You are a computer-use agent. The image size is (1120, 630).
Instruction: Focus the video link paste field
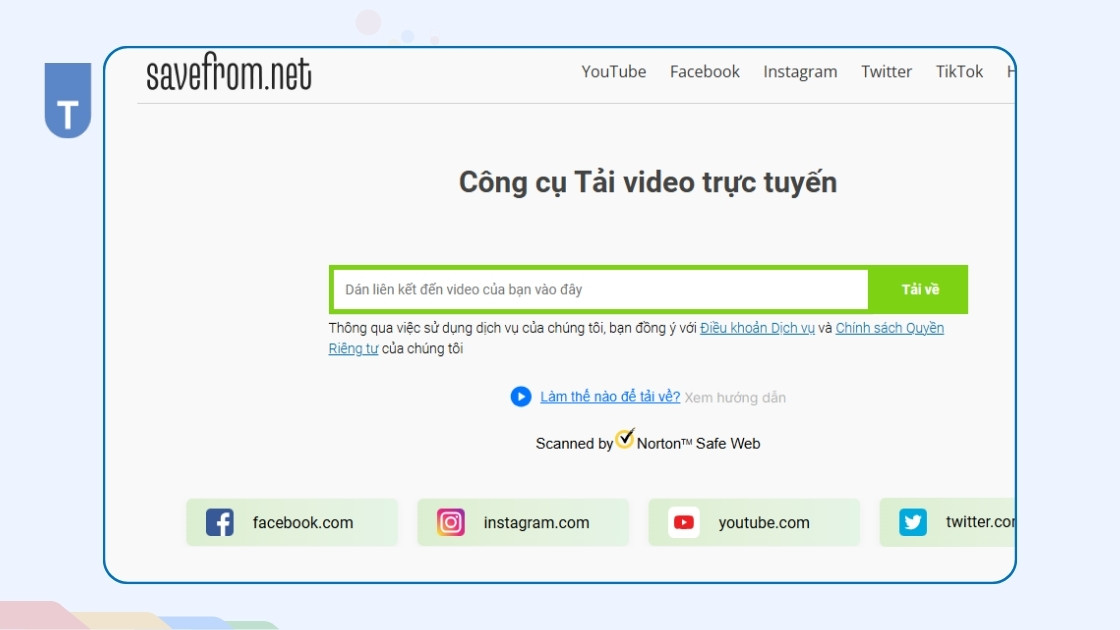(x=600, y=290)
